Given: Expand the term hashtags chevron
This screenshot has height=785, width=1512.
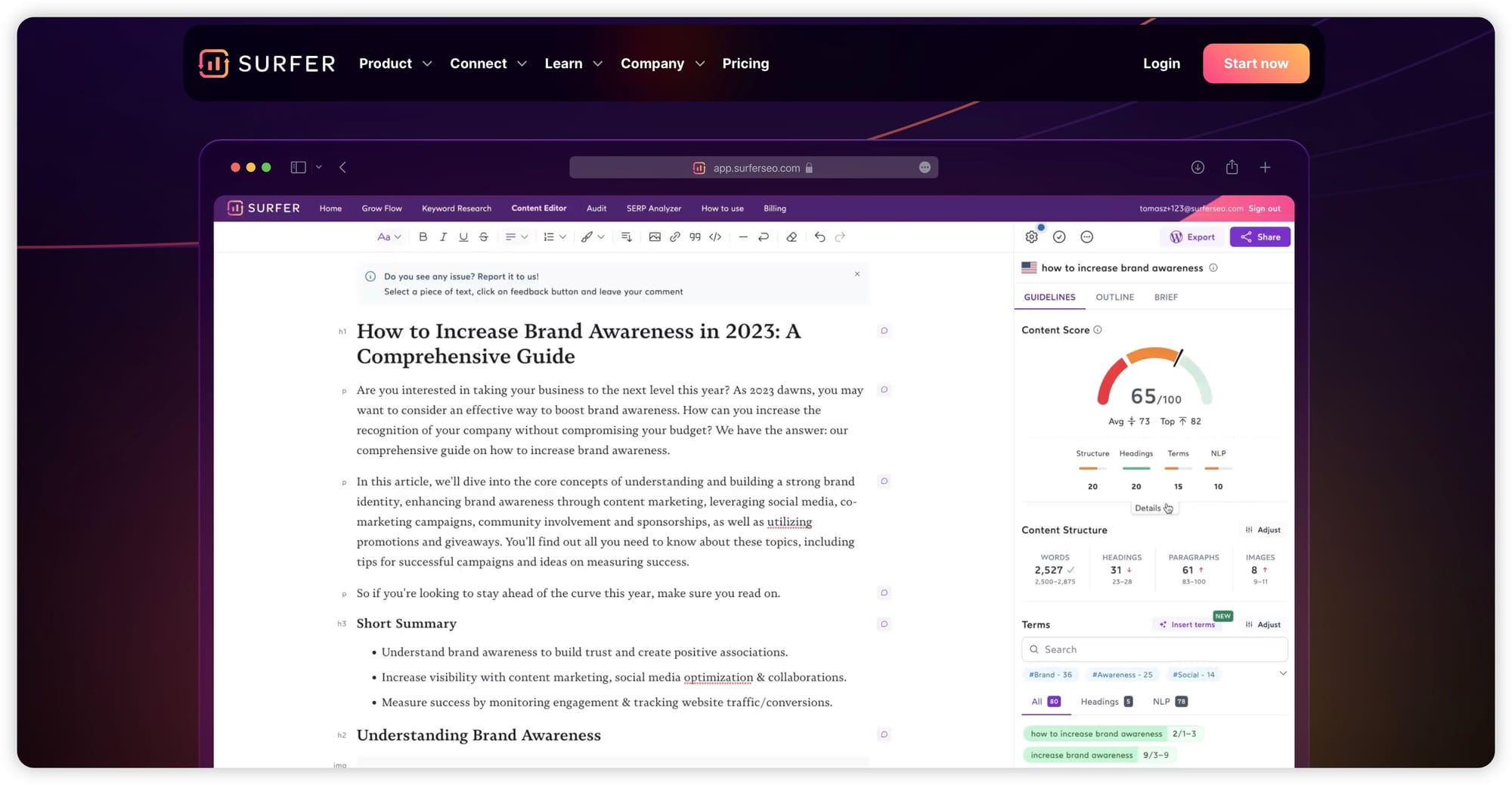Looking at the screenshot, I should (1283, 674).
